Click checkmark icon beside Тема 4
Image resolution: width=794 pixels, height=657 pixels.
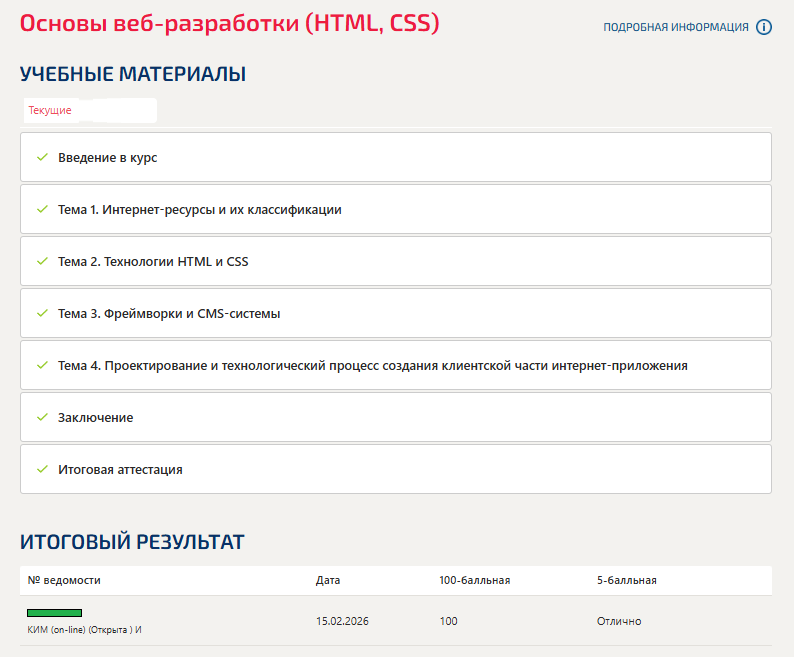pos(42,366)
